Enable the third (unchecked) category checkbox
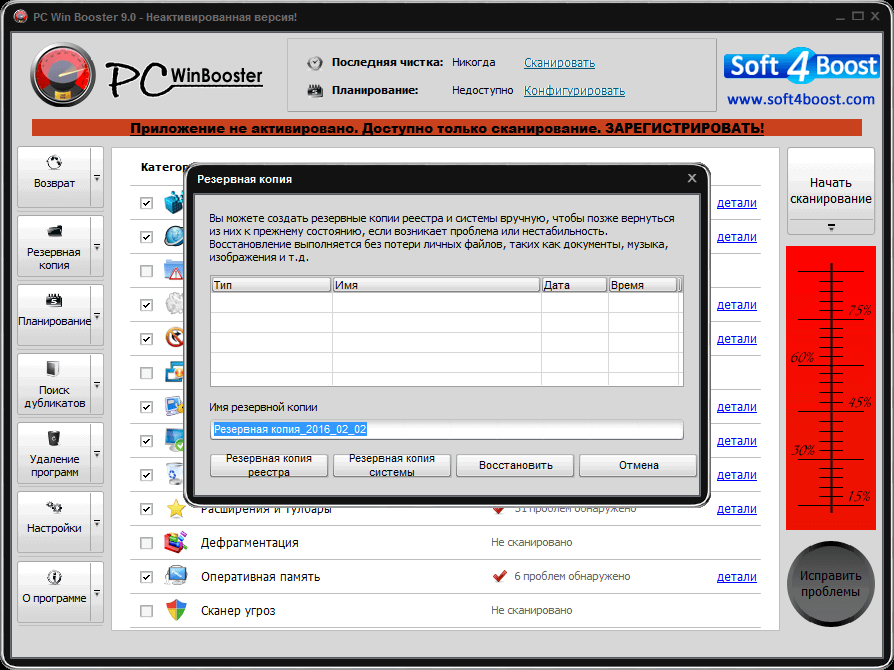This screenshot has height=670, width=894. pyautogui.click(x=147, y=271)
